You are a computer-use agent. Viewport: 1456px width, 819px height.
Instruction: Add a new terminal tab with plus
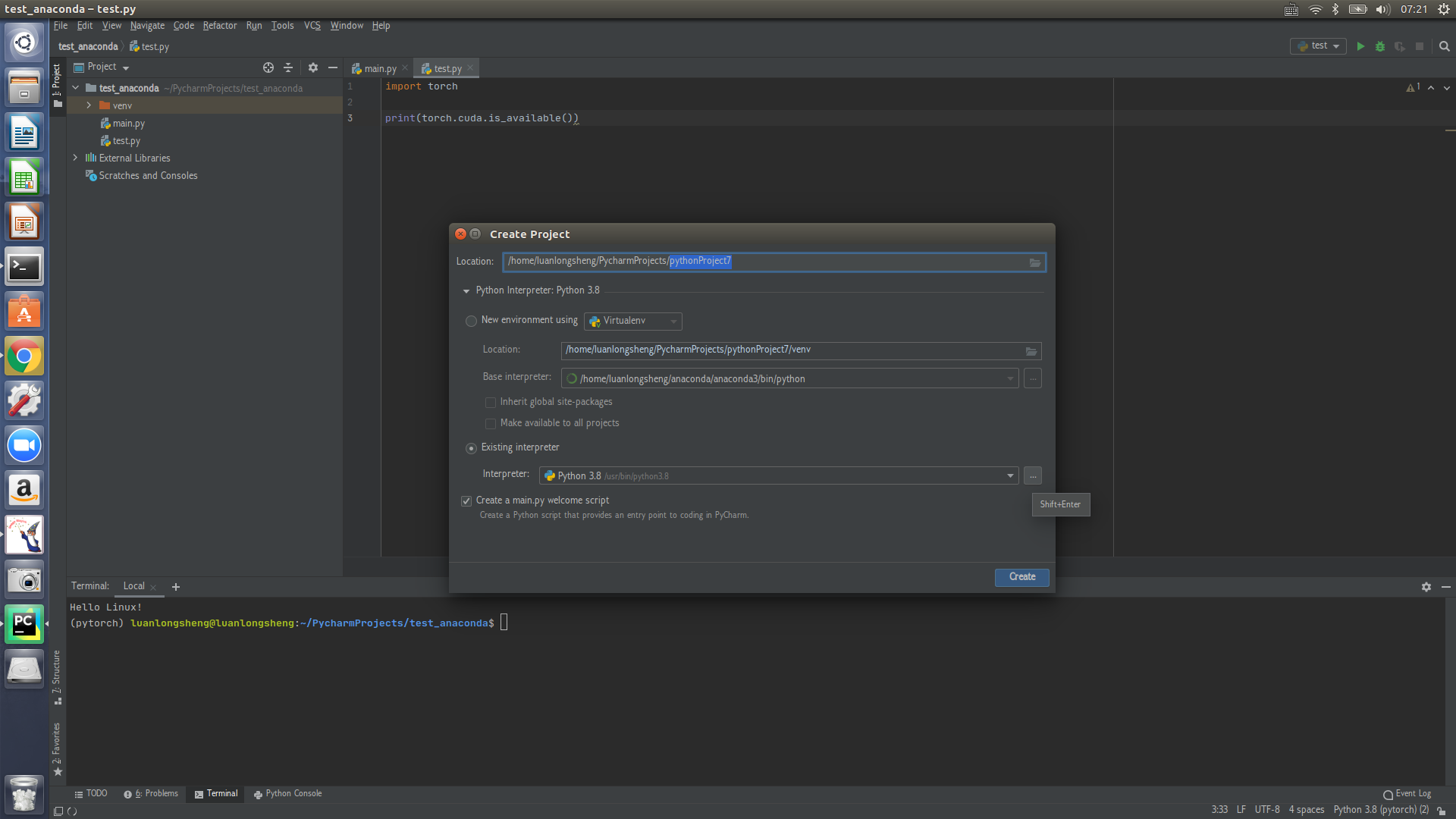(x=176, y=587)
